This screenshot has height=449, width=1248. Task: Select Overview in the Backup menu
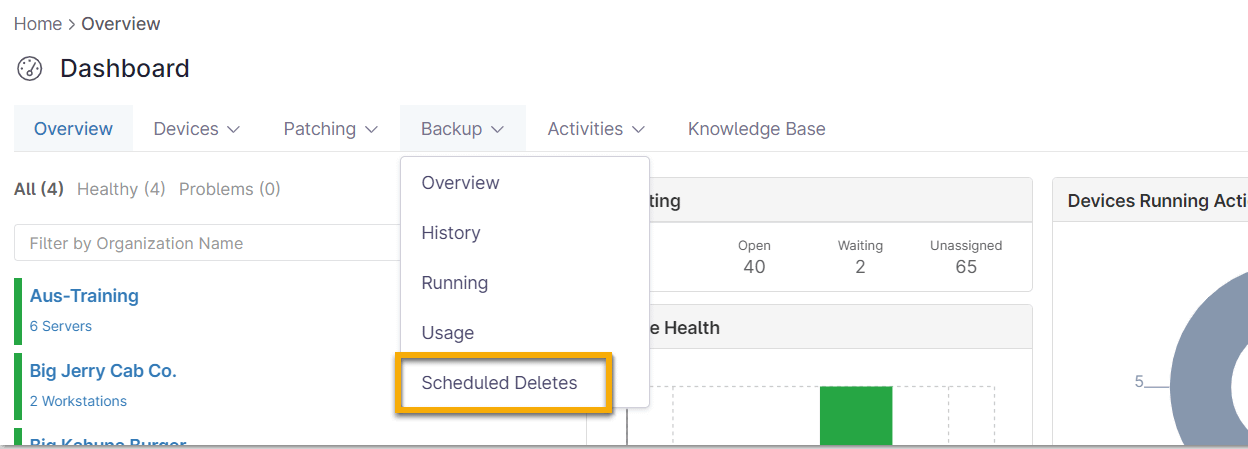460,183
